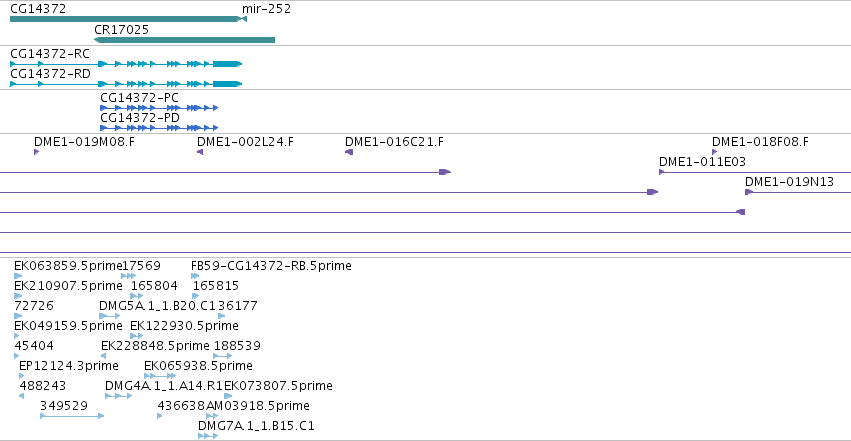Click the DME1-018F08.F arrow marker
851x441 pixels.
(x=715, y=152)
